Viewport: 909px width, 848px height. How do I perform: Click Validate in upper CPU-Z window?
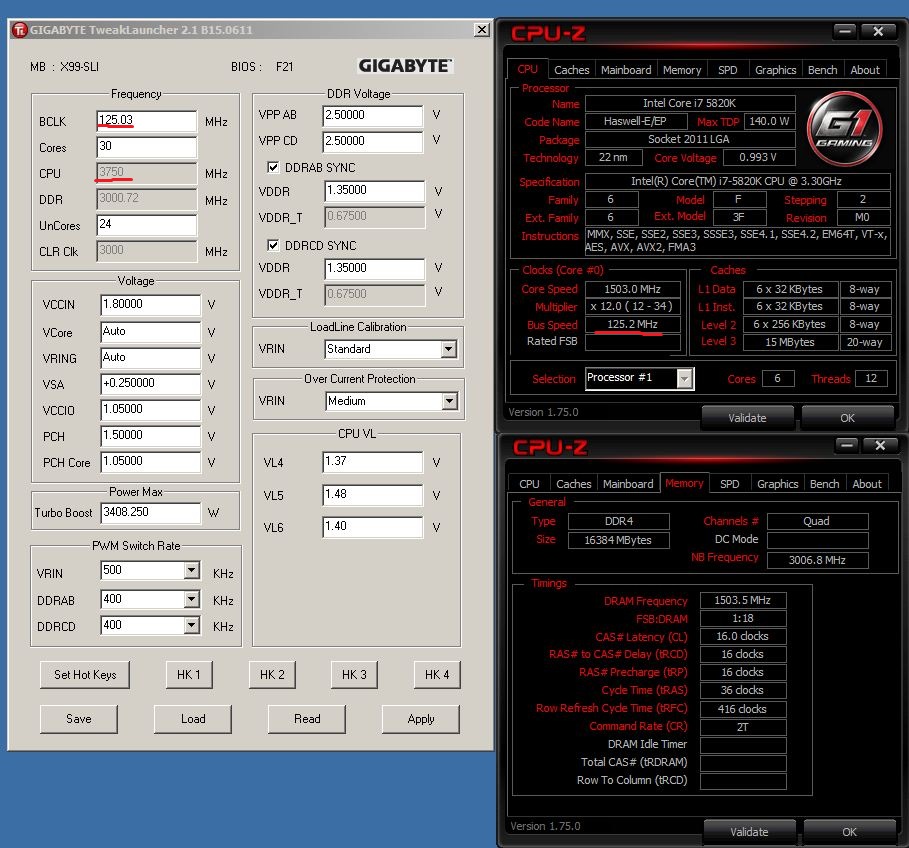tap(747, 418)
